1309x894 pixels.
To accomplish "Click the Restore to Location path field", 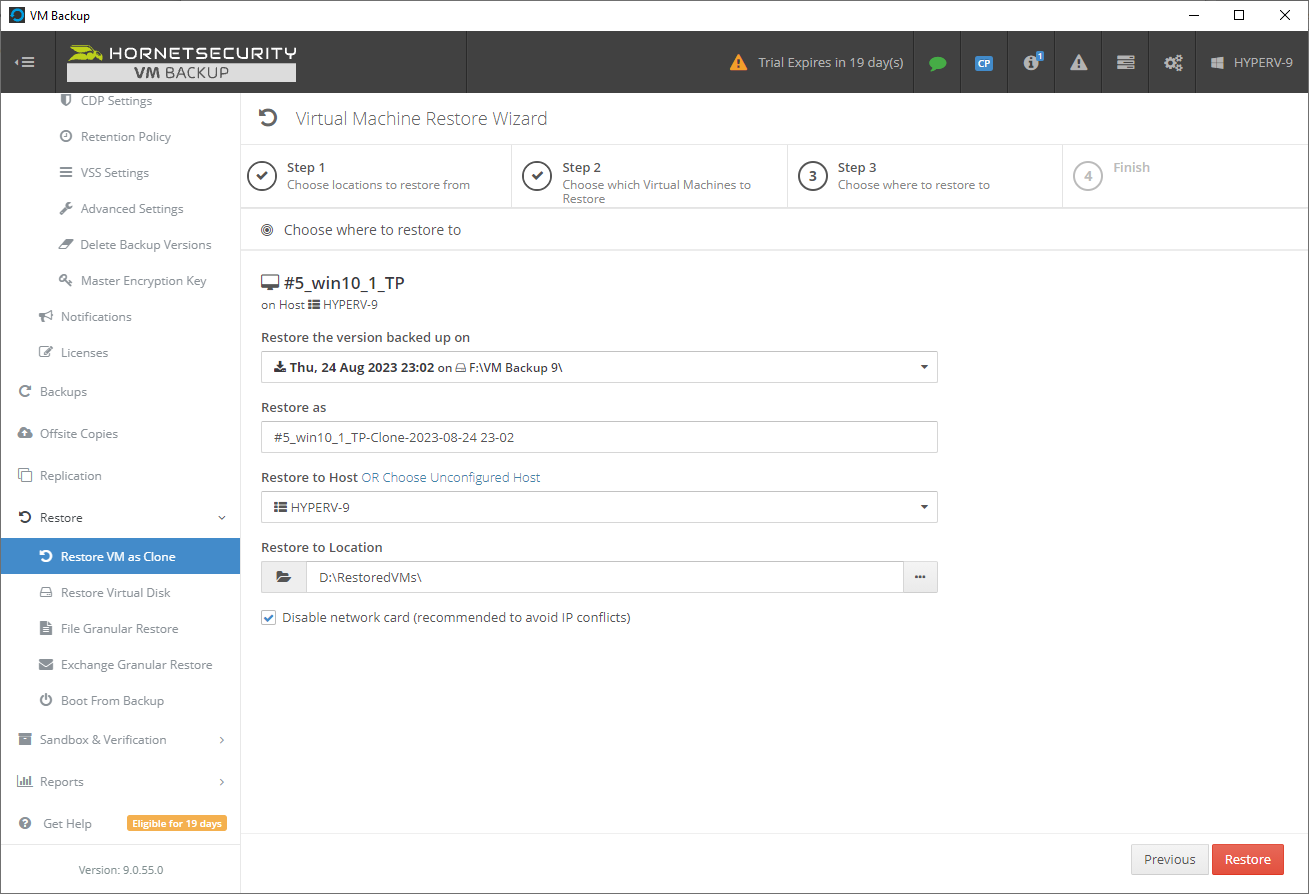I will click(605, 577).
